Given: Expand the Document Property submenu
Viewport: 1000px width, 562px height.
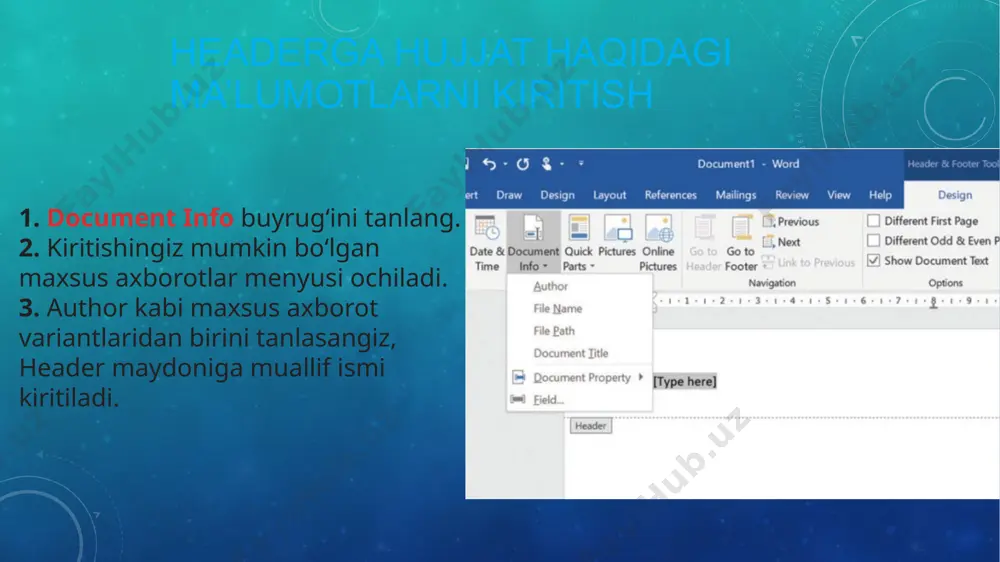Looking at the screenshot, I should tap(580, 378).
